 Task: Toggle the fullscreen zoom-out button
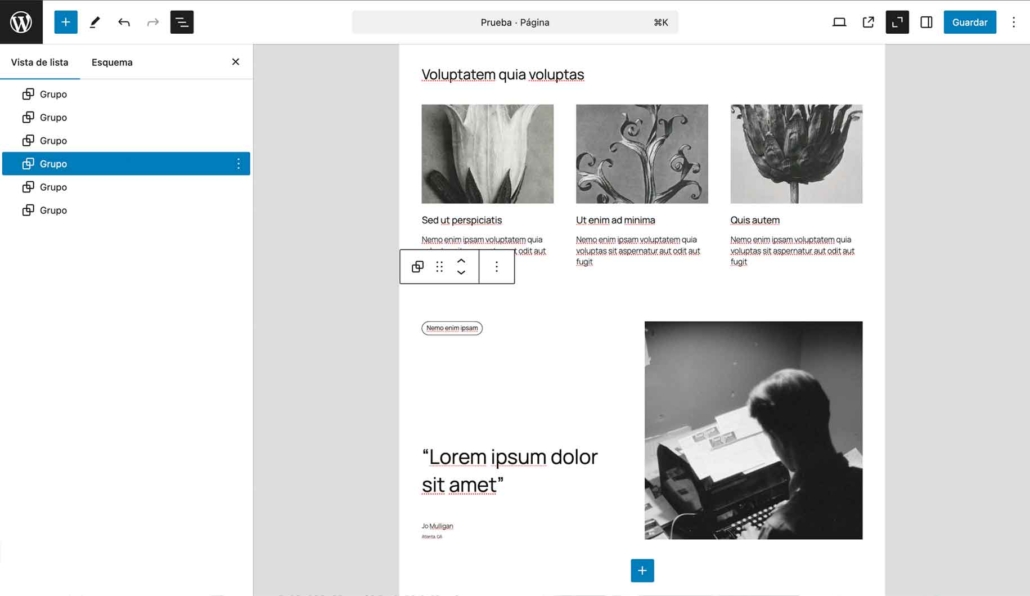pyautogui.click(x=897, y=22)
